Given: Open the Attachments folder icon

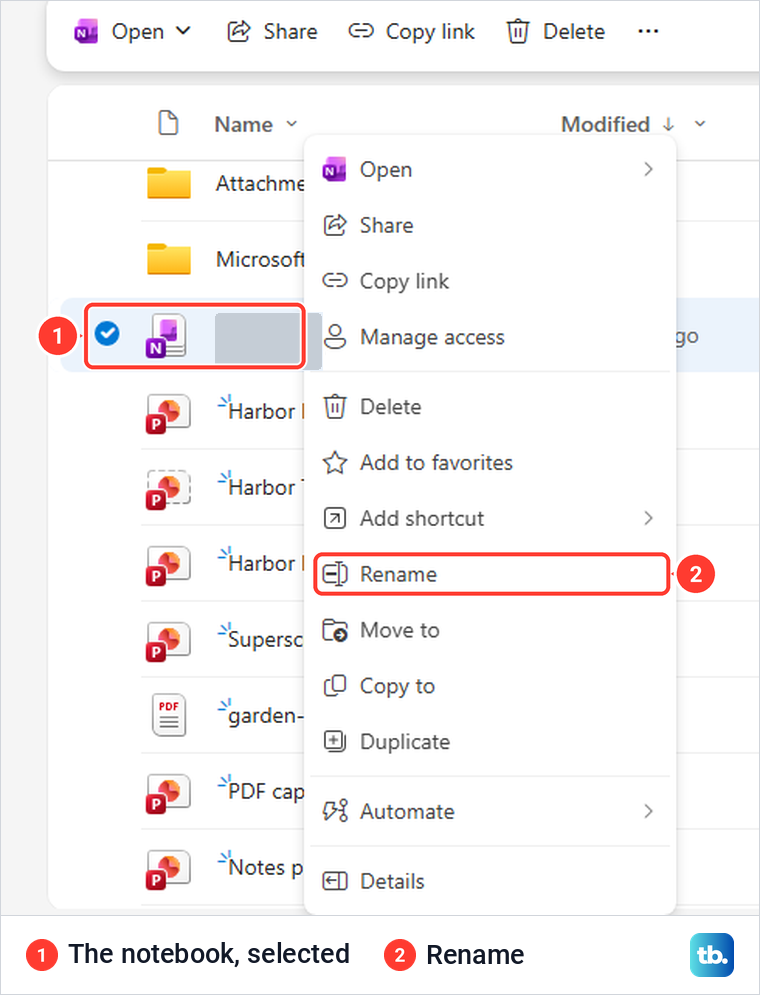Looking at the screenshot, I should [169, 183].
